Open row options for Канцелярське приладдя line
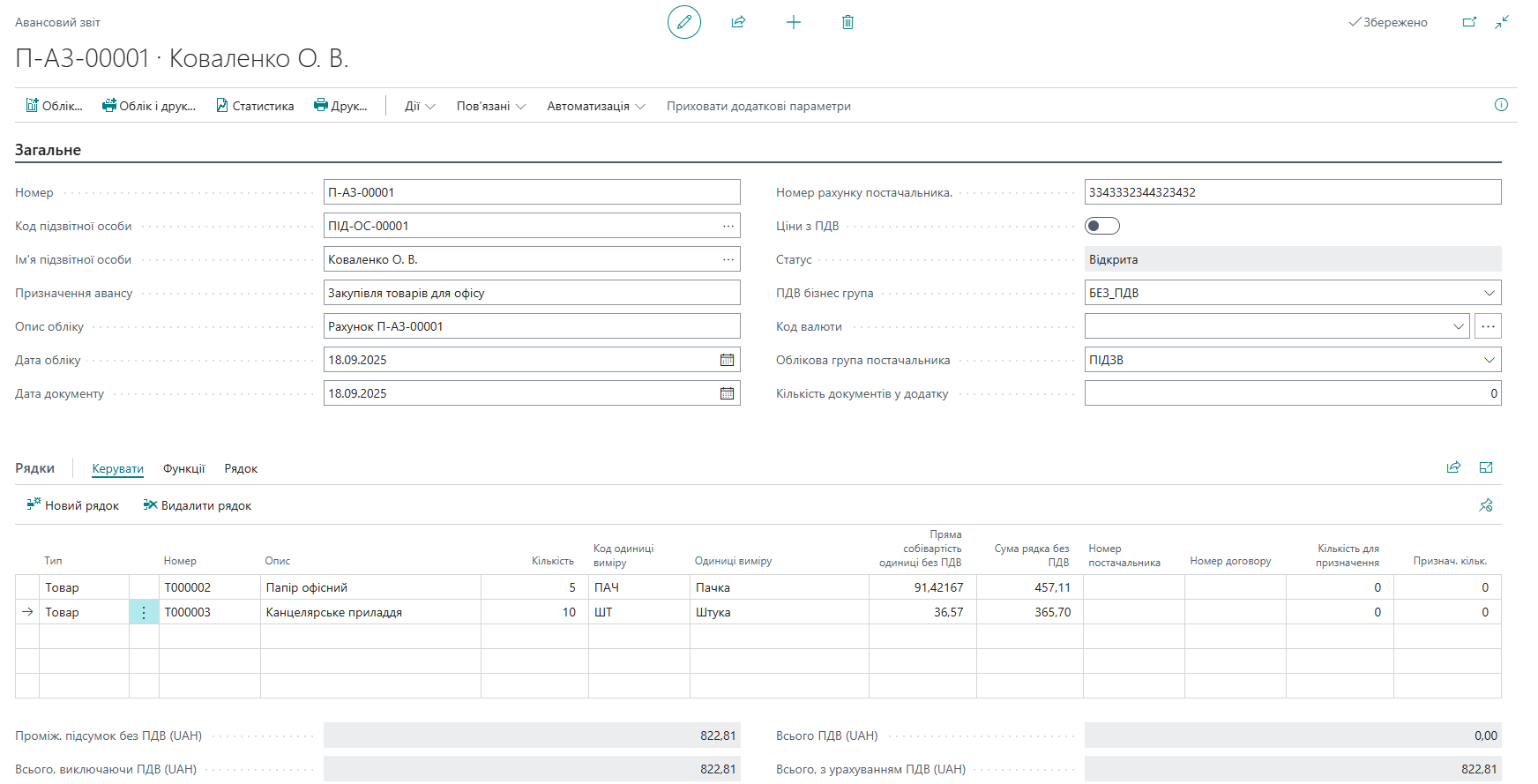The height and width of the screenshot is (784, 1538). pyautogui.click(x=144, y=612)
